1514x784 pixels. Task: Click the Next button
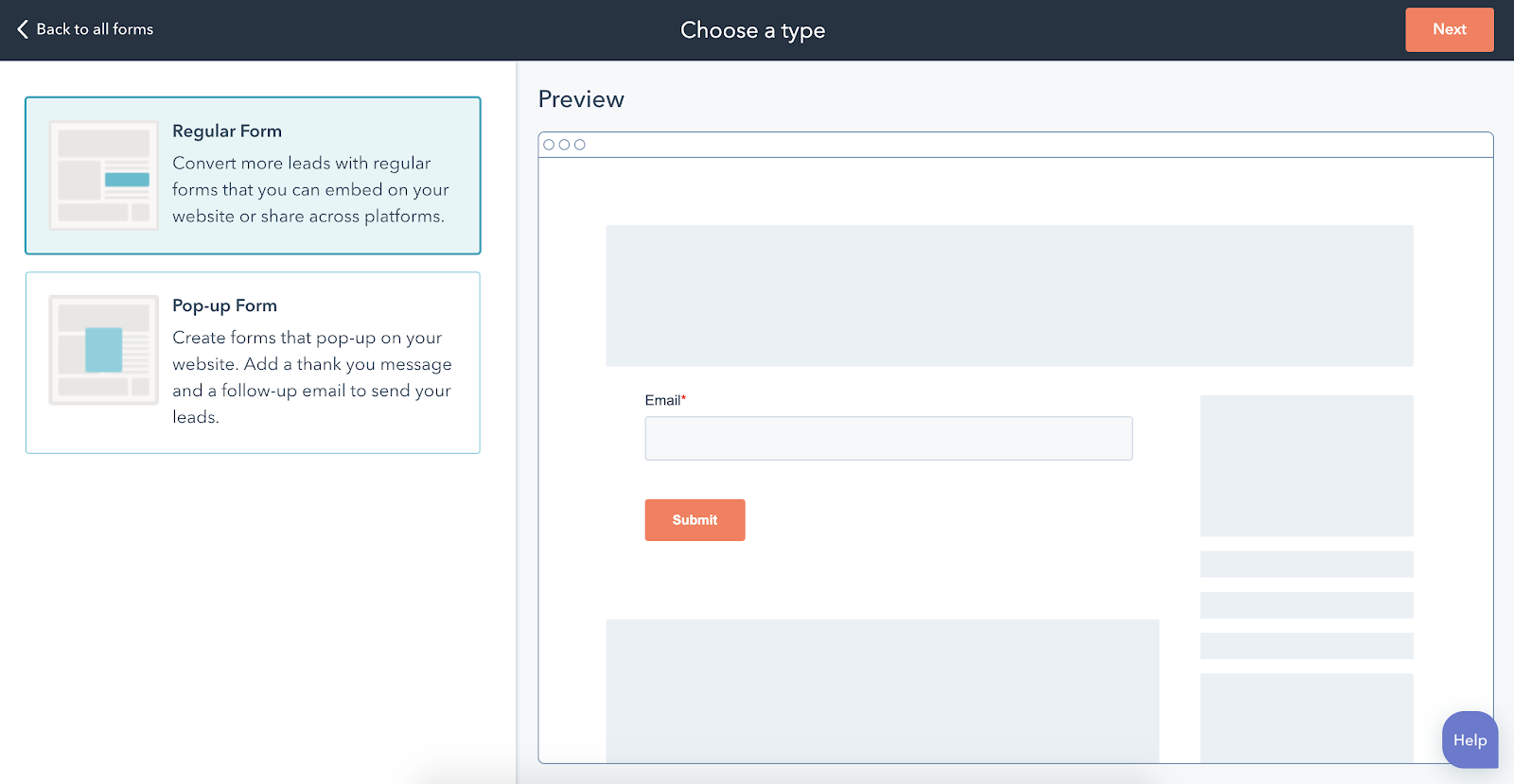point(1449,29)
